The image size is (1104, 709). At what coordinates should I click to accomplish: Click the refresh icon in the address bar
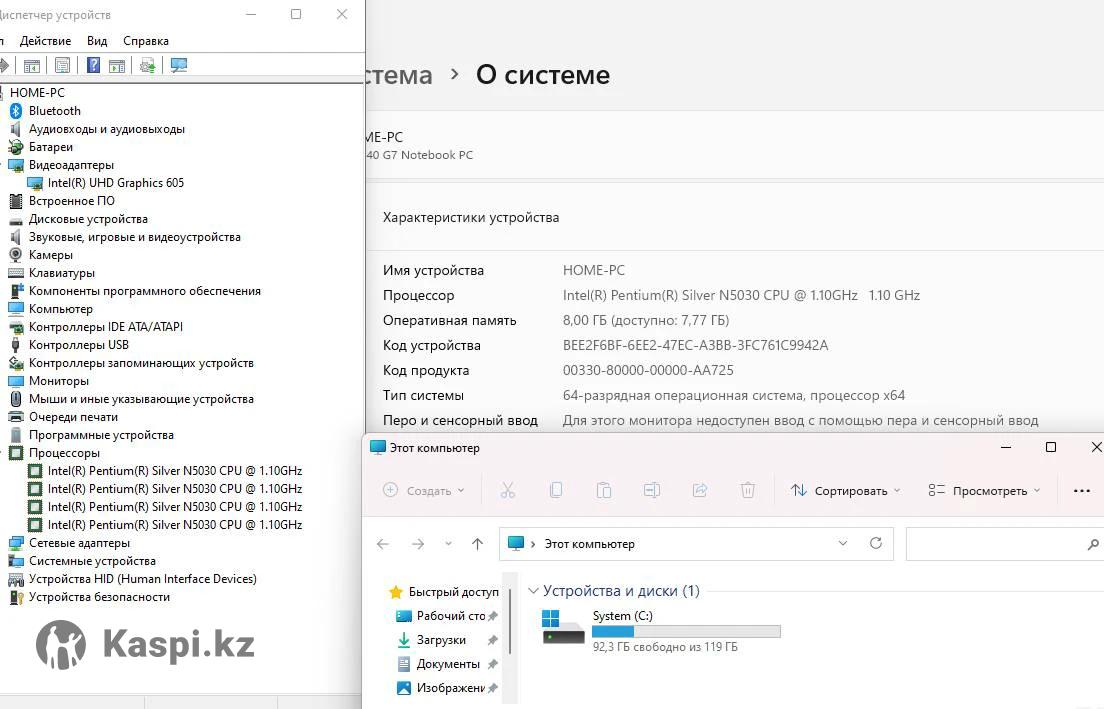876,543
